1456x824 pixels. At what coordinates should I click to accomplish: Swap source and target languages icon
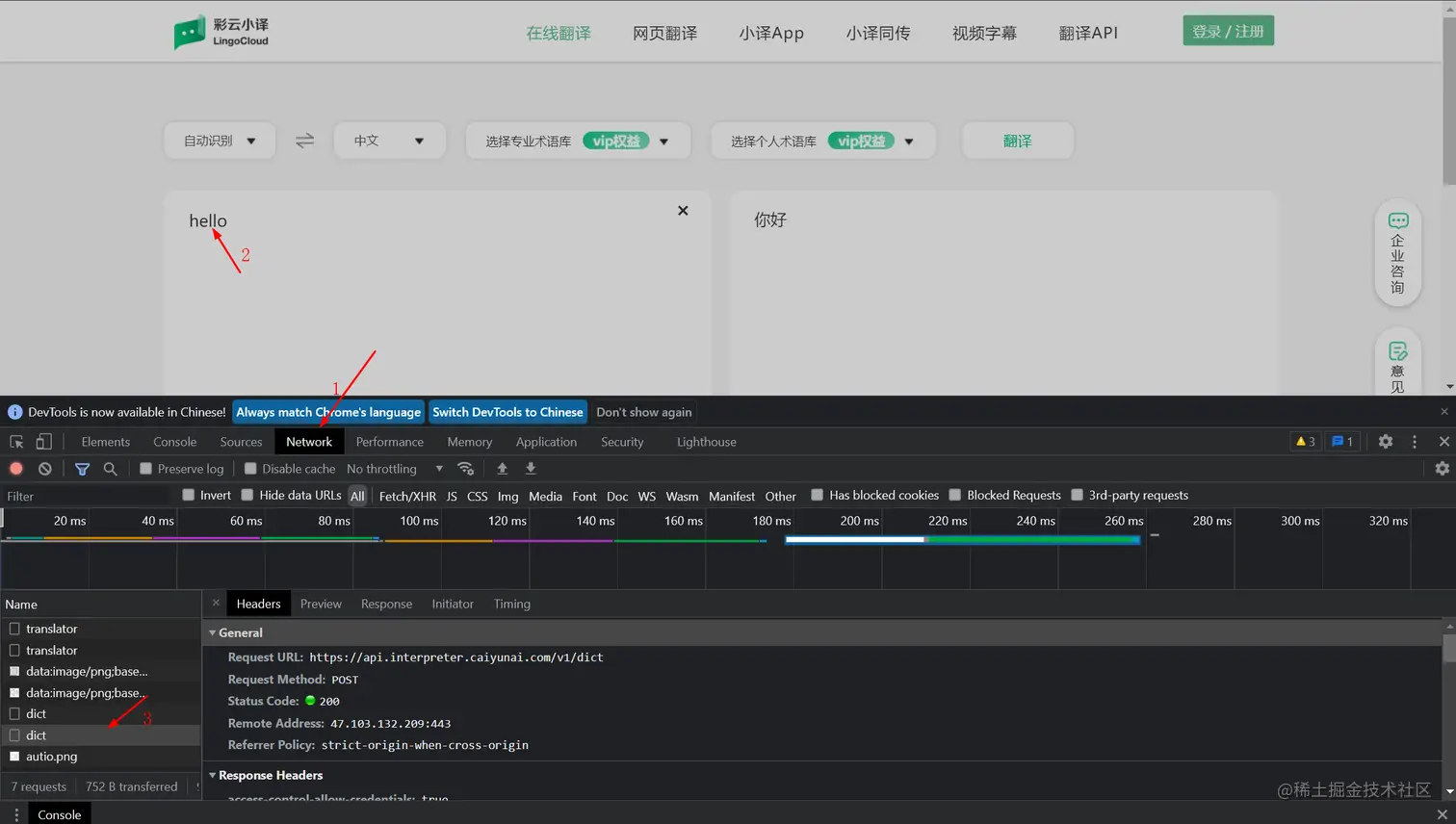click(x=304, y=141)
